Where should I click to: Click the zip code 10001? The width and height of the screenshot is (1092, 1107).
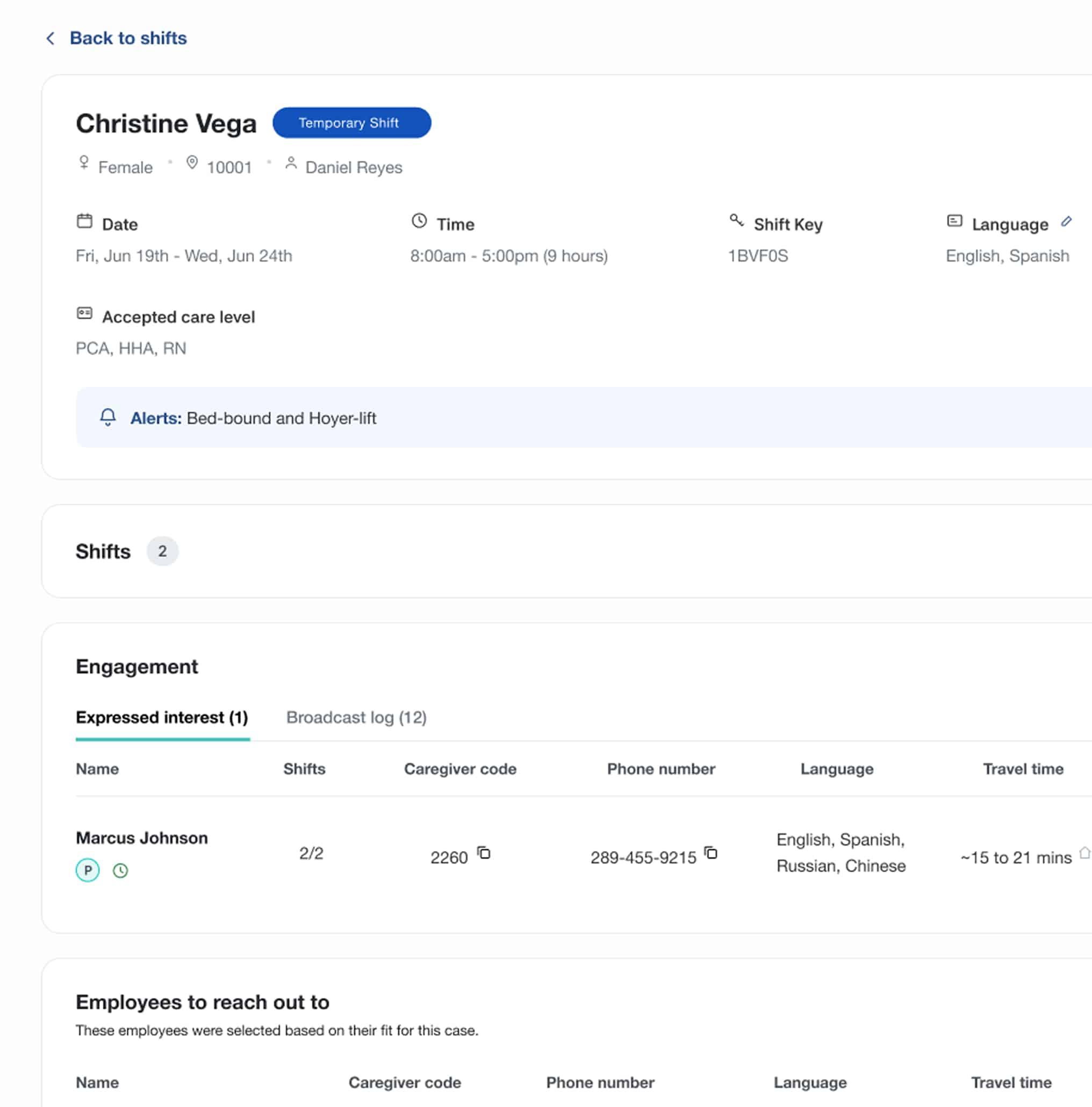tap(229, 167)
